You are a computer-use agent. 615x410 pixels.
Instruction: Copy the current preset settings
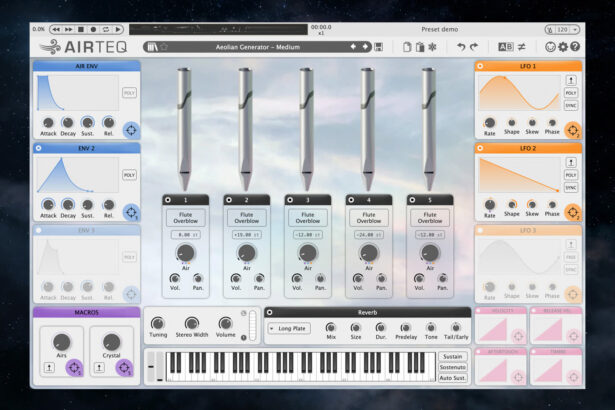click(407, 47)
